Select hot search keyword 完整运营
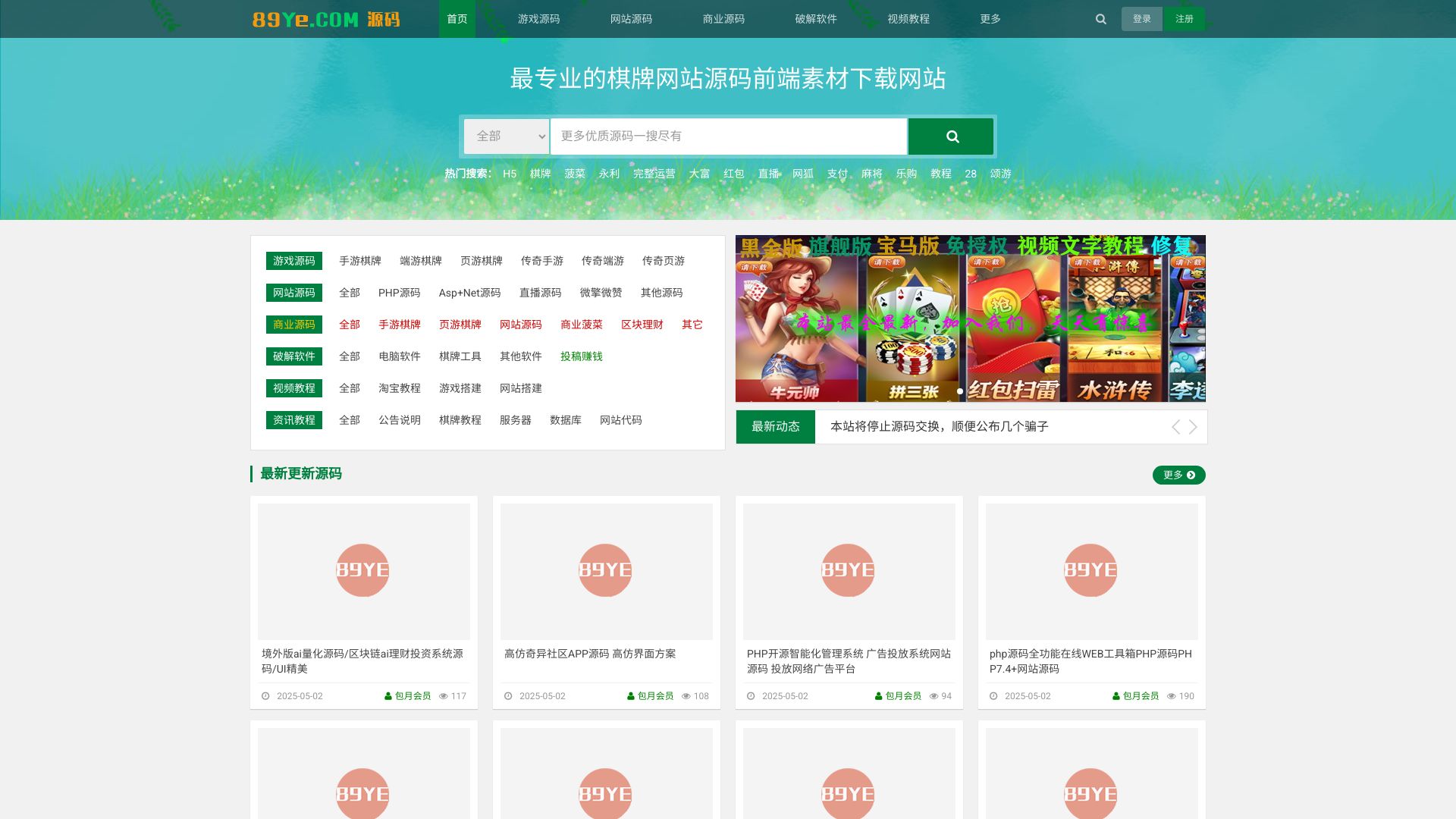Screen dimensions: 1456x819 coord(654,174)
